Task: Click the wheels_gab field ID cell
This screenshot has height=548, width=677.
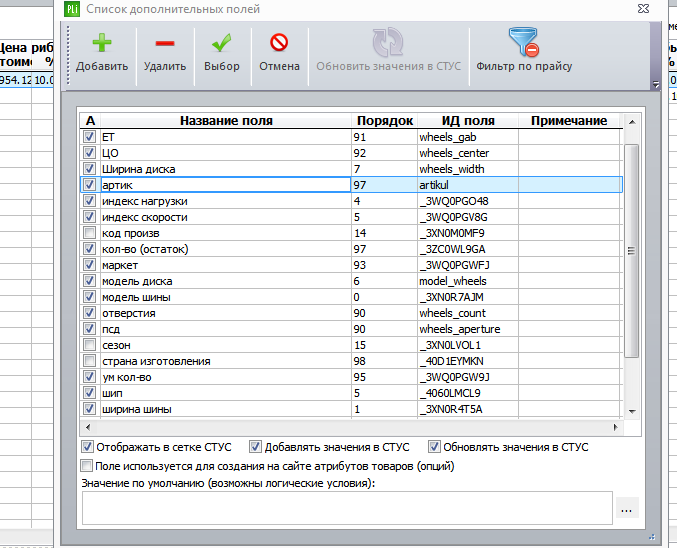Action: pyautogui.click(x=468, y=137)
